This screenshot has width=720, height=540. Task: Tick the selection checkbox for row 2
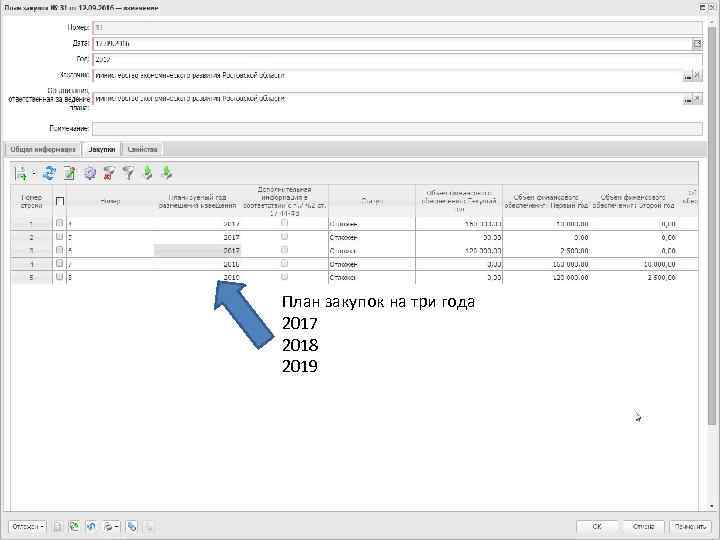point(59,237)
